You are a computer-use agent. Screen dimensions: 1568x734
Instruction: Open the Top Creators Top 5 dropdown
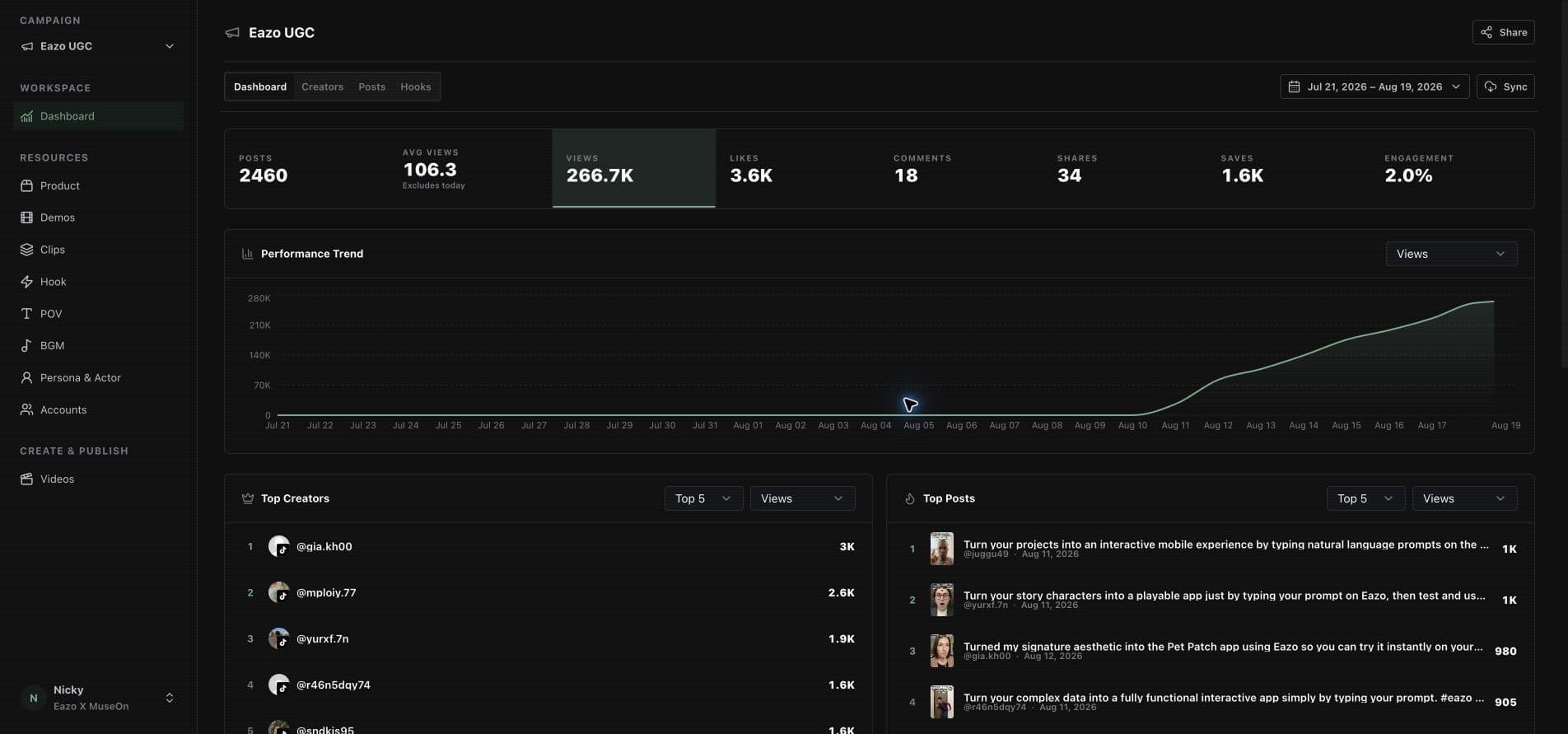pyautogui.click(x=703, y=498)
